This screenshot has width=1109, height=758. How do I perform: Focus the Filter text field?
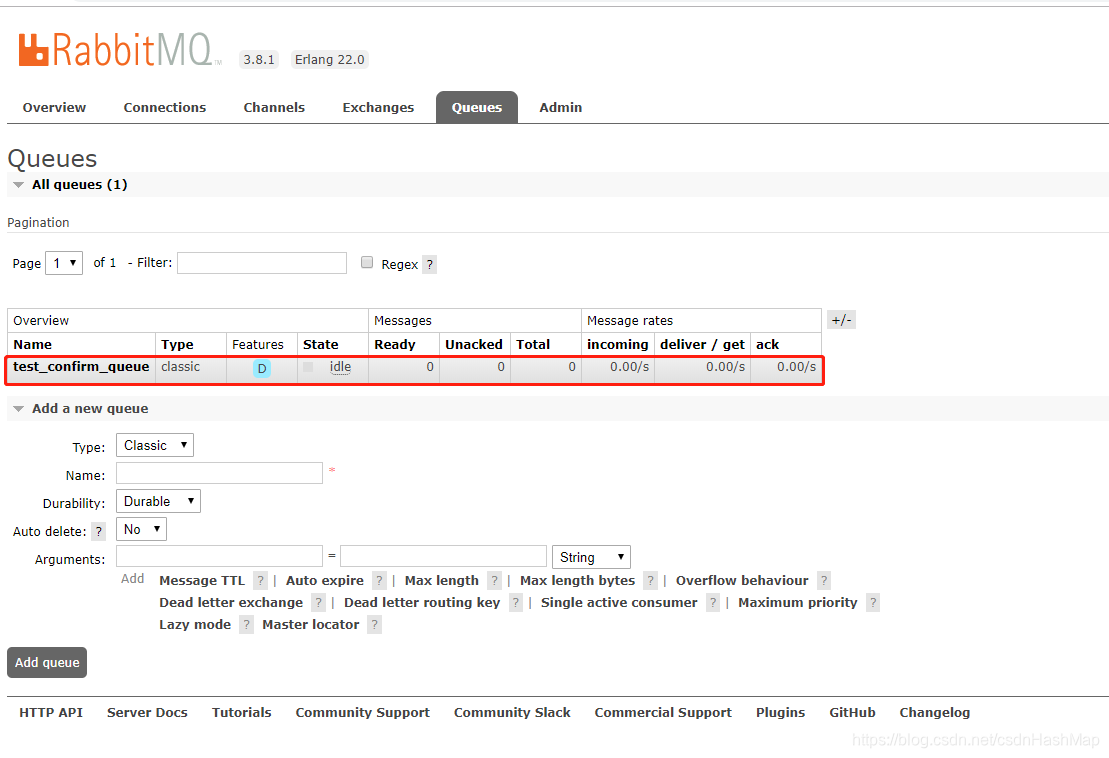[x=262, y=263]
